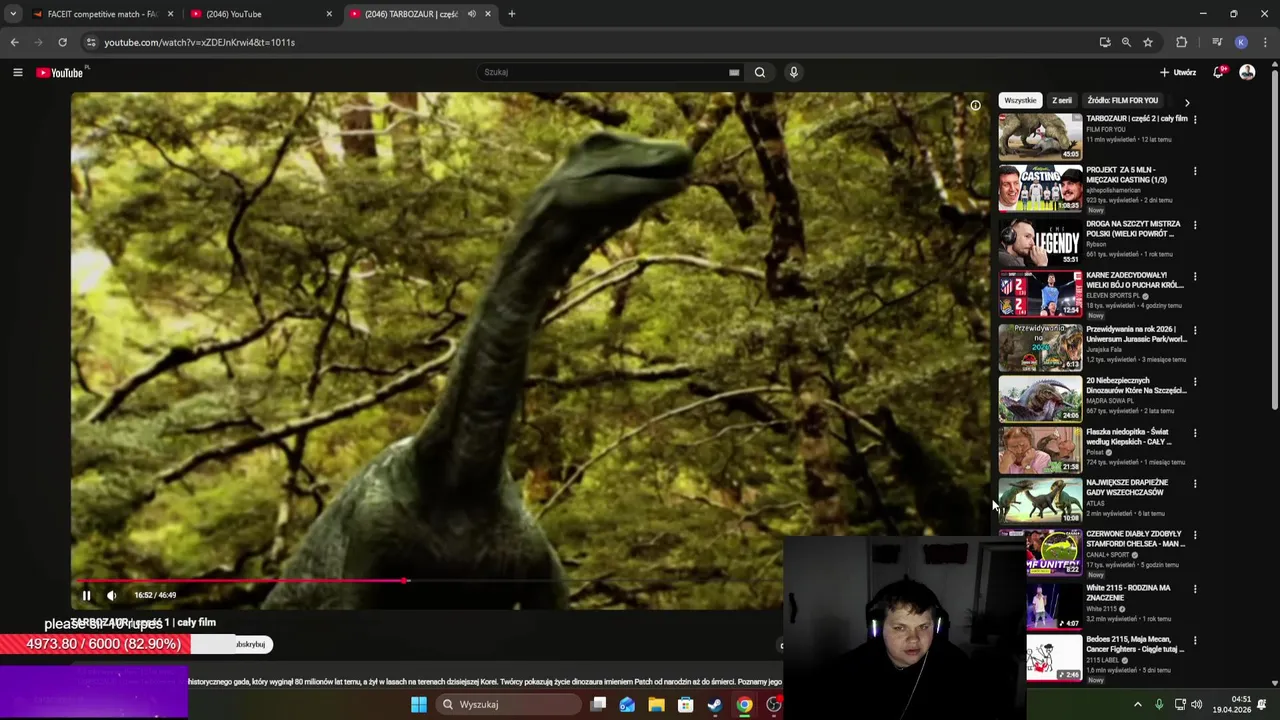
Task: Open options for NAJWIĘKSZE DRAPIEŻNE GADY
Action: coord(1195,484)
